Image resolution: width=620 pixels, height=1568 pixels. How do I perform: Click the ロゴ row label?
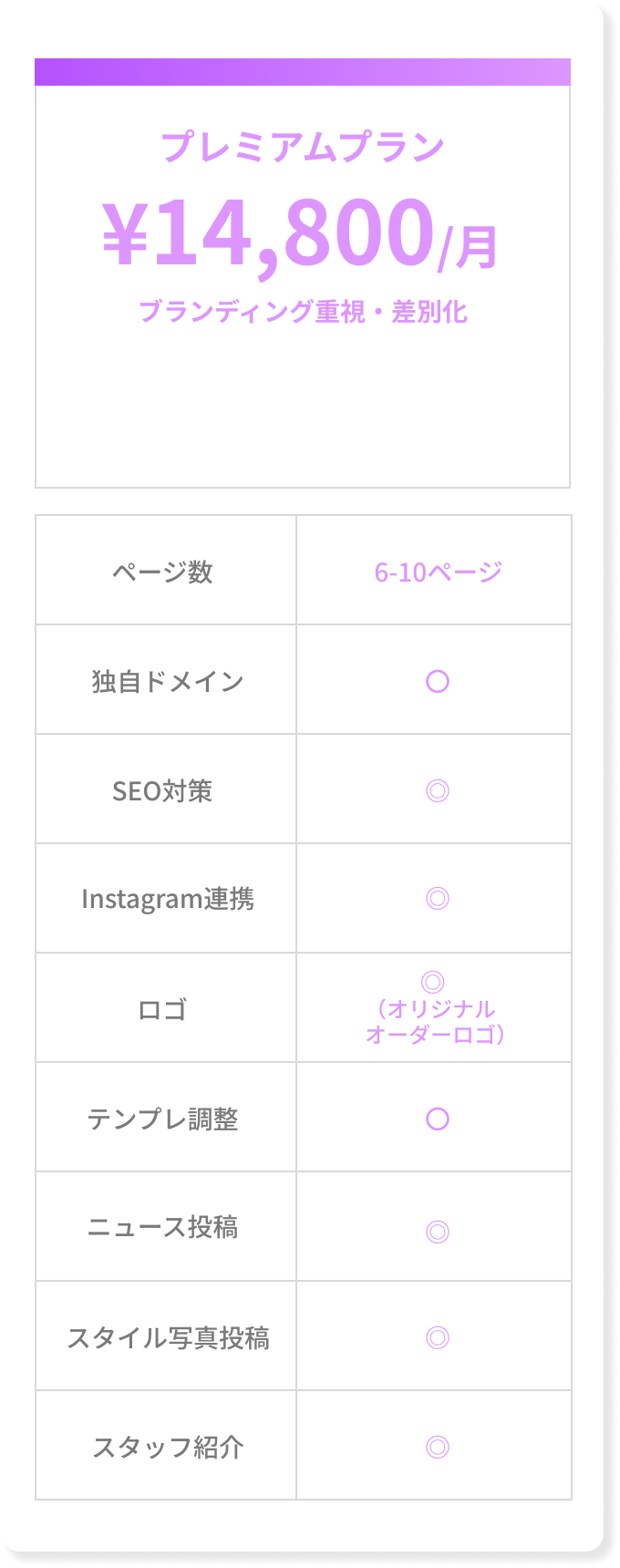(162, 1009)
